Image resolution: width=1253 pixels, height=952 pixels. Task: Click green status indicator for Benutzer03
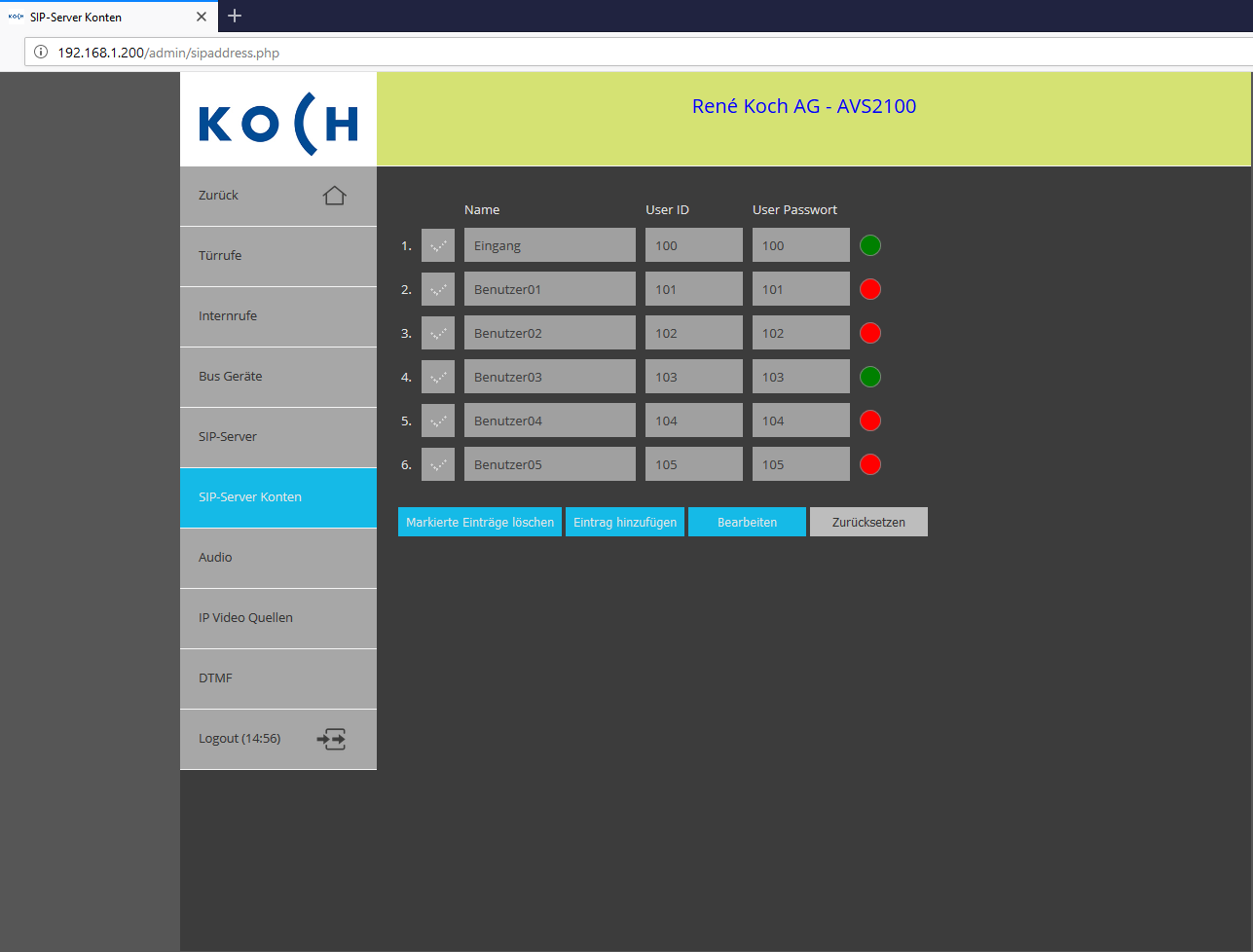(870, 377)
